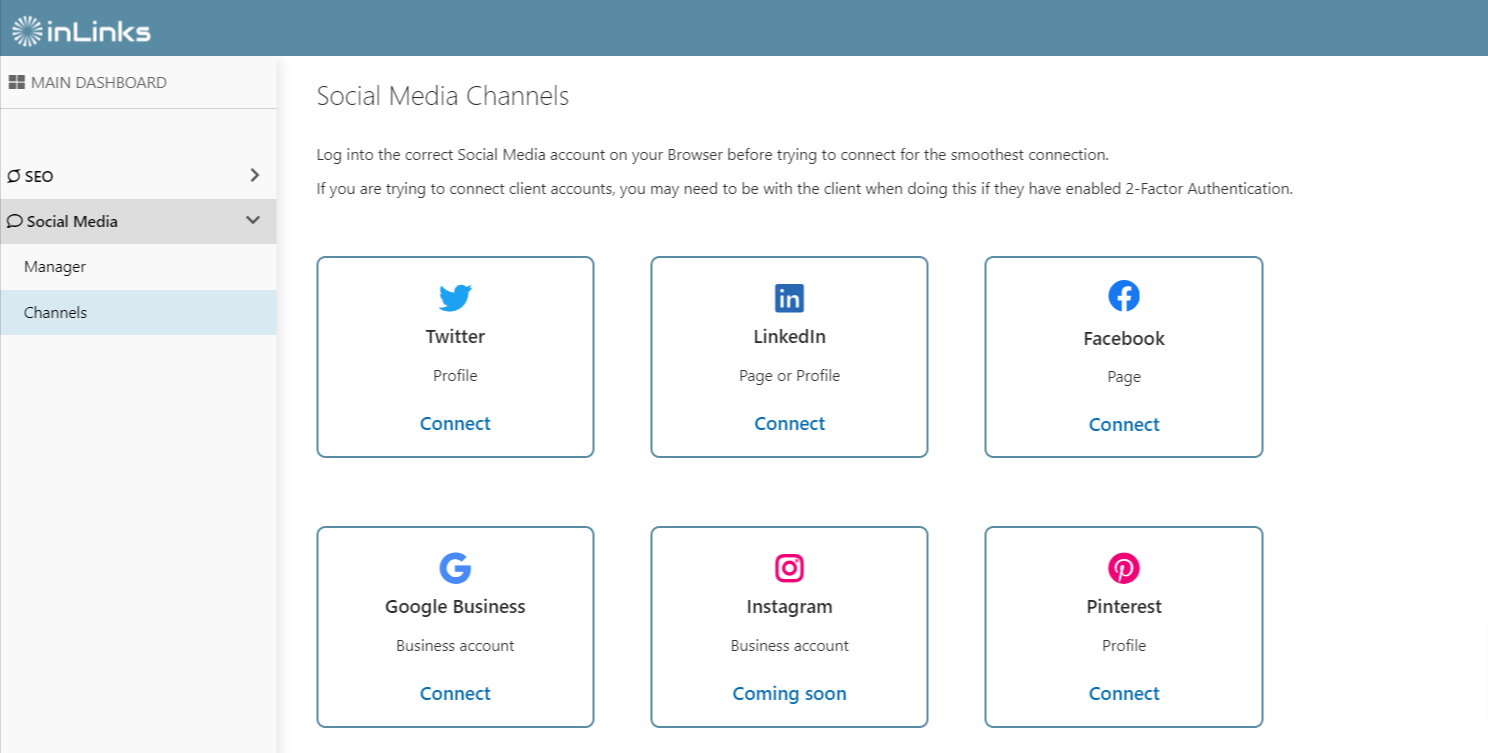Click the Instagram card title

tap(789, 606)
